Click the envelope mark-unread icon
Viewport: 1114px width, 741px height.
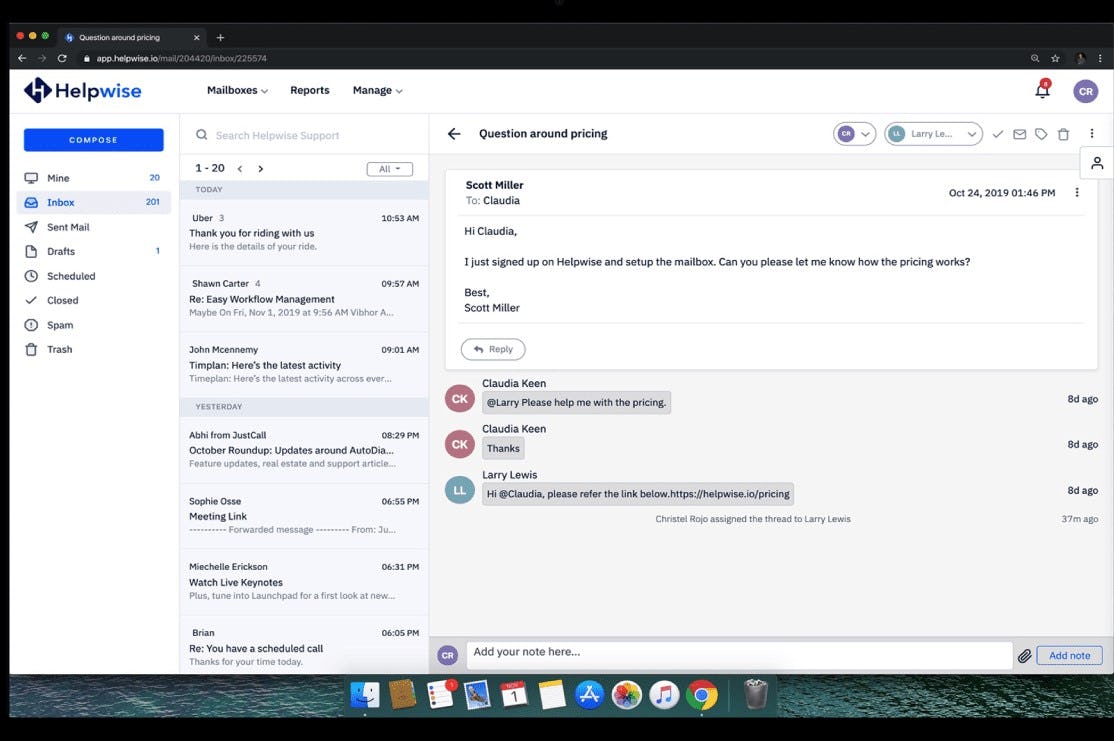[1020, 134]
